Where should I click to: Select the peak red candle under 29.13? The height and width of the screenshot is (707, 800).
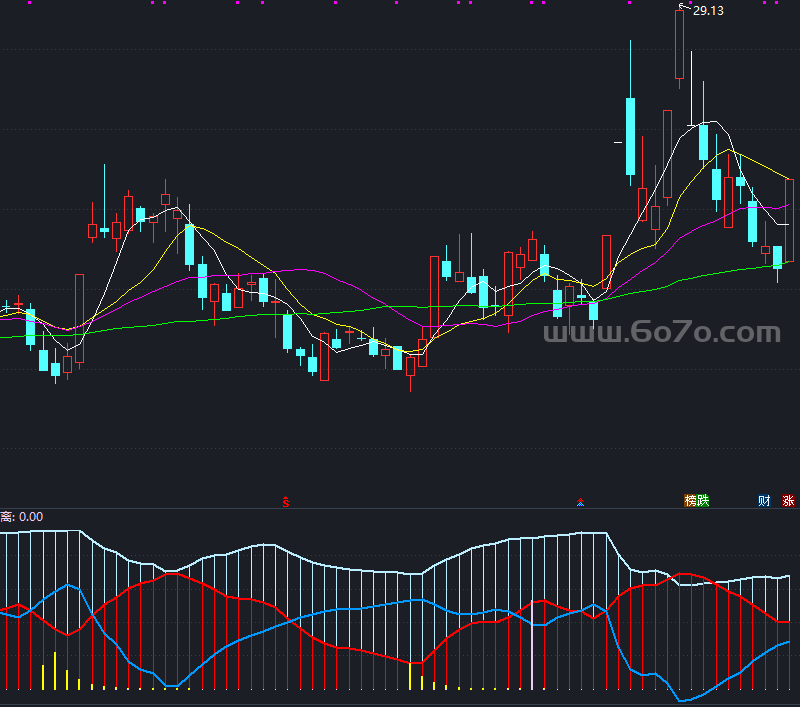point(680,45)
